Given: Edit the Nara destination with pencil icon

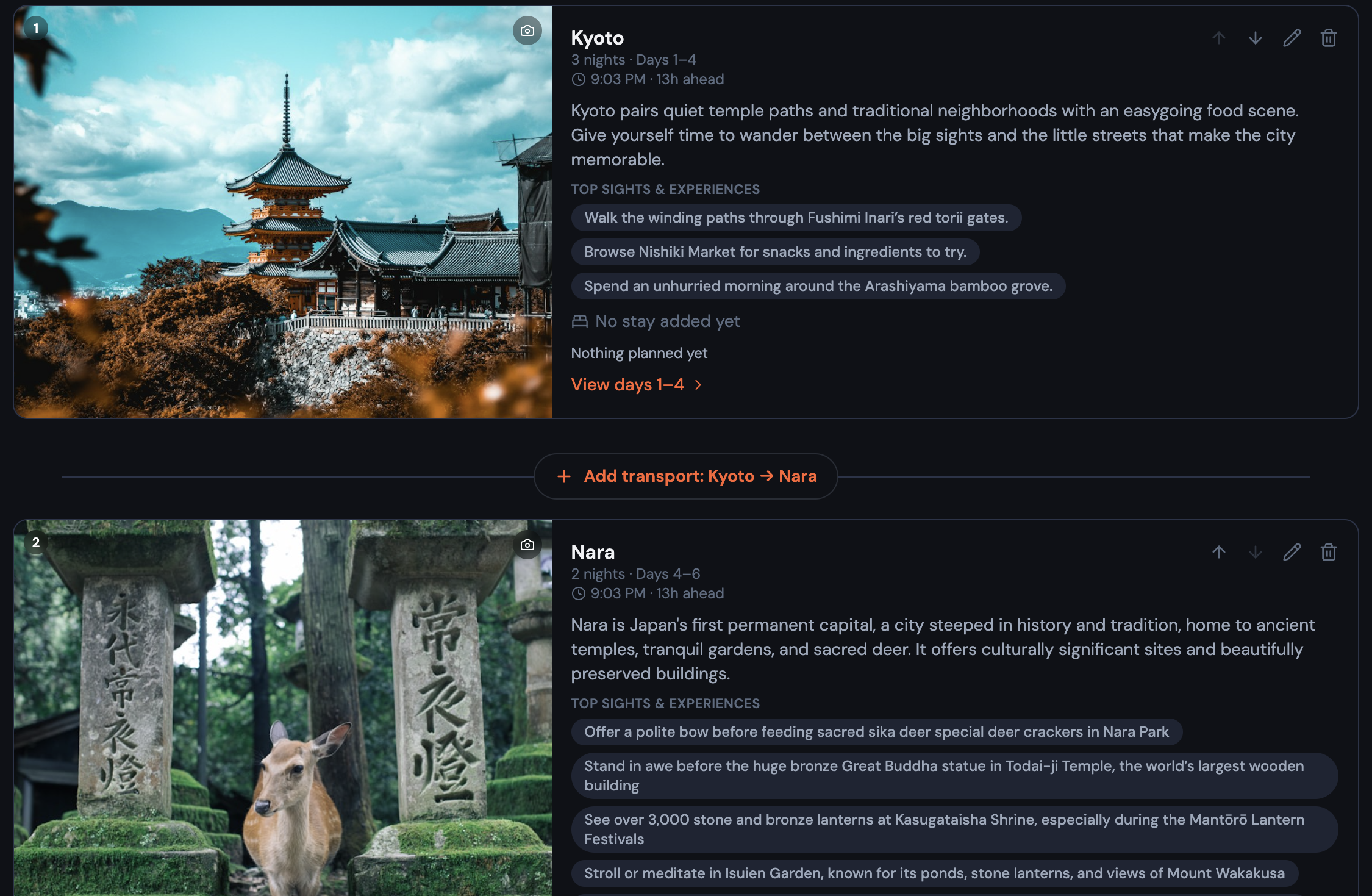Looking at the screenshot, I should (1292, 552).
